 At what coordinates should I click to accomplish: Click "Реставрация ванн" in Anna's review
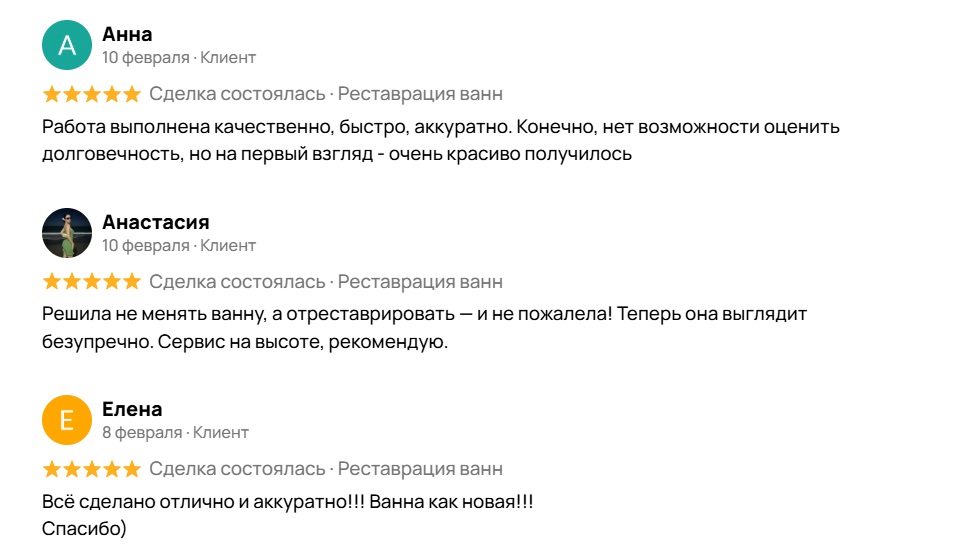point(420,95)
